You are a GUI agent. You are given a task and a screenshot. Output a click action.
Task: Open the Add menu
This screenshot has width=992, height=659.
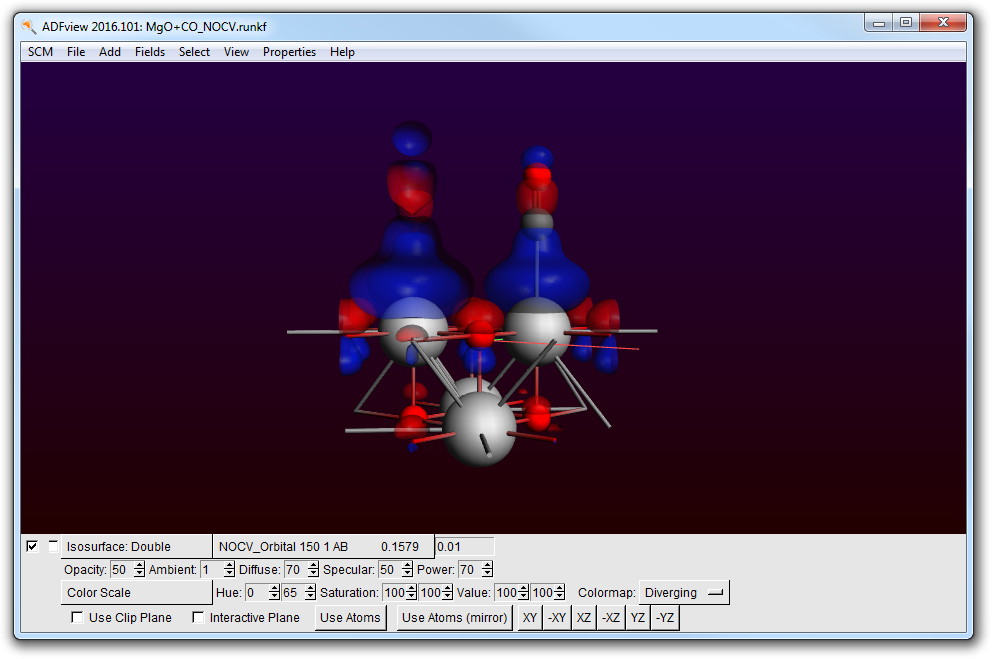pos(109,52)
